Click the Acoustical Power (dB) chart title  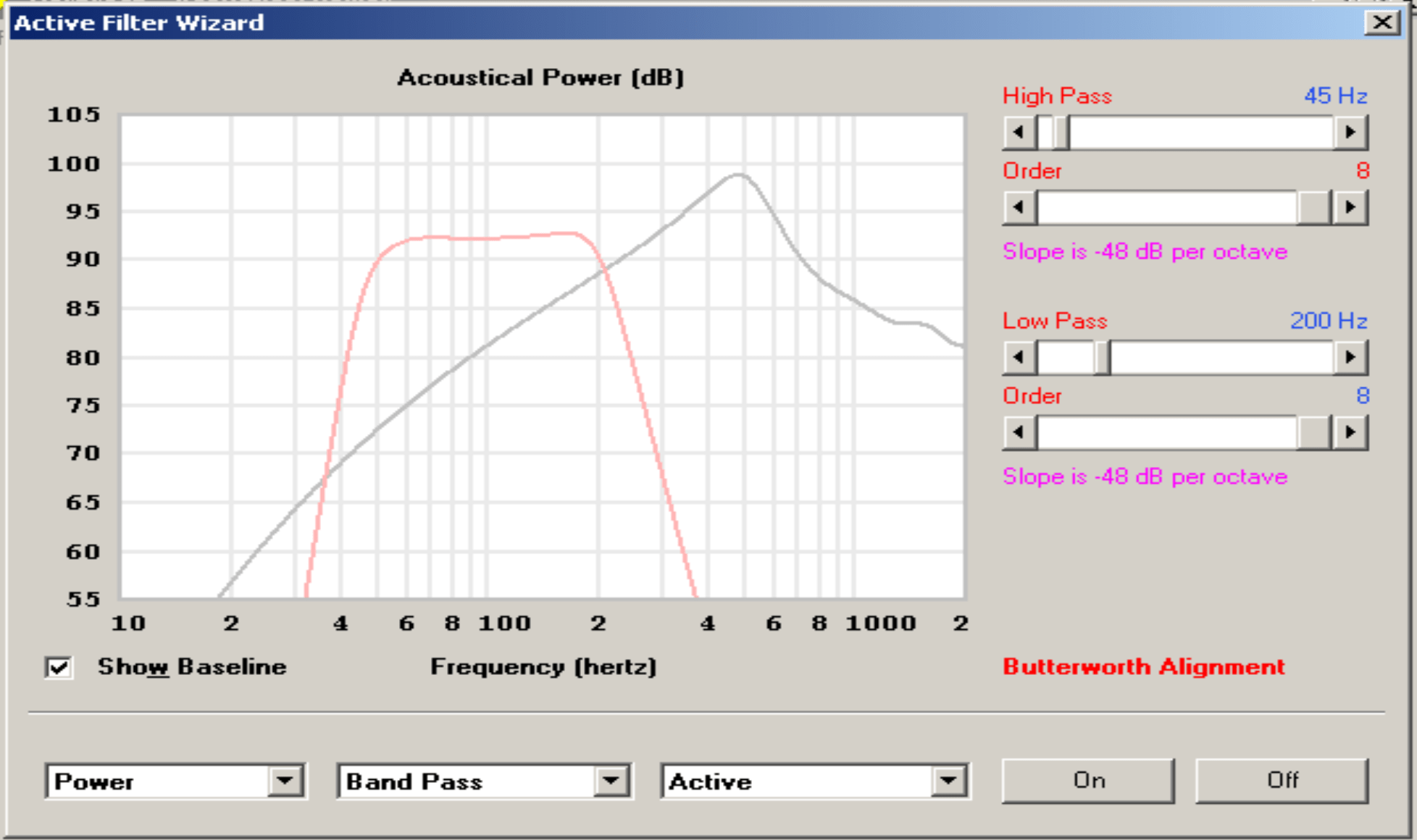[540, 77]
